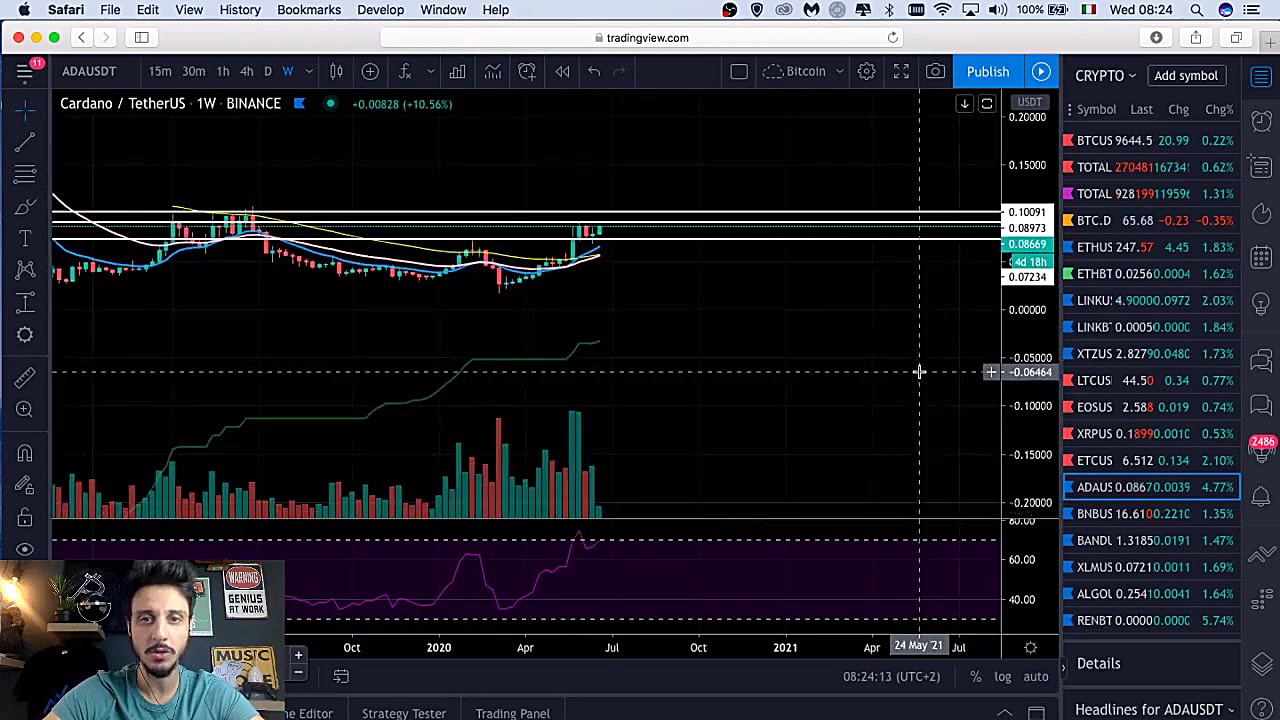
Task: Select the trend line drawing tool
Action: tap(25, 141)
